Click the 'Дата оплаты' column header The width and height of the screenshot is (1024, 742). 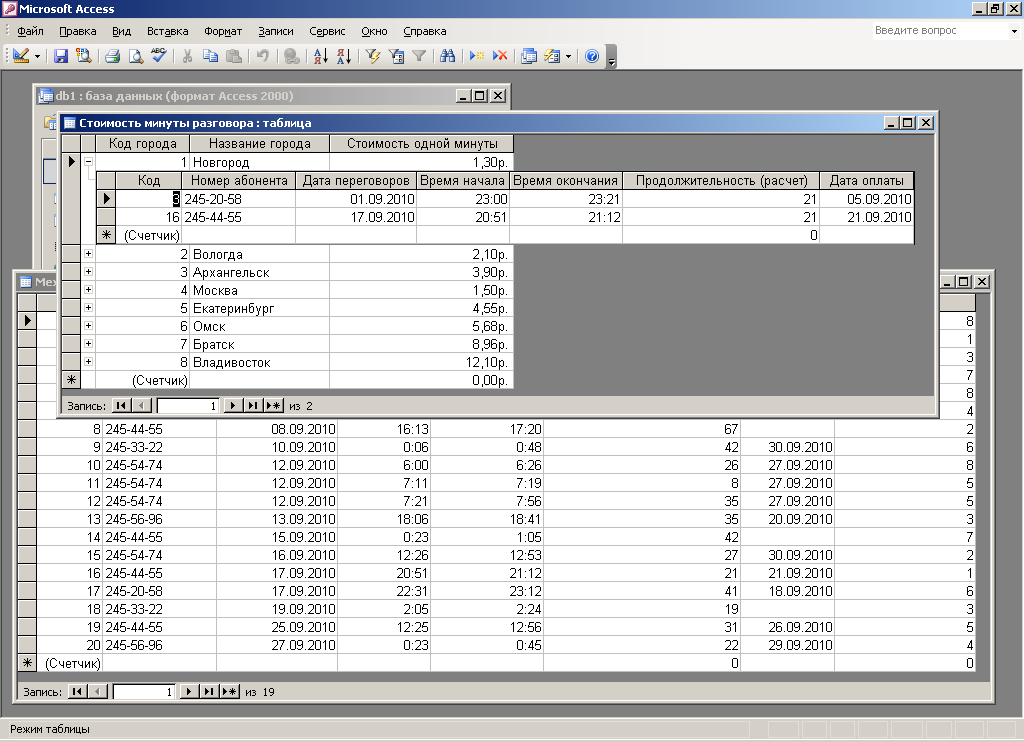tap(867, 181)
